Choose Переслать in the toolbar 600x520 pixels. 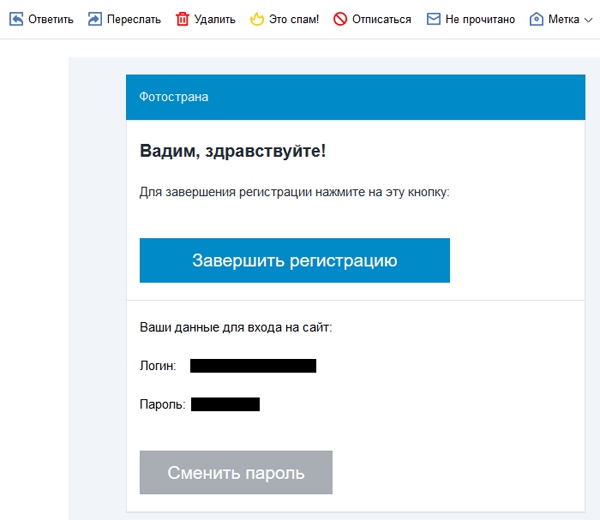coord(134,19)
